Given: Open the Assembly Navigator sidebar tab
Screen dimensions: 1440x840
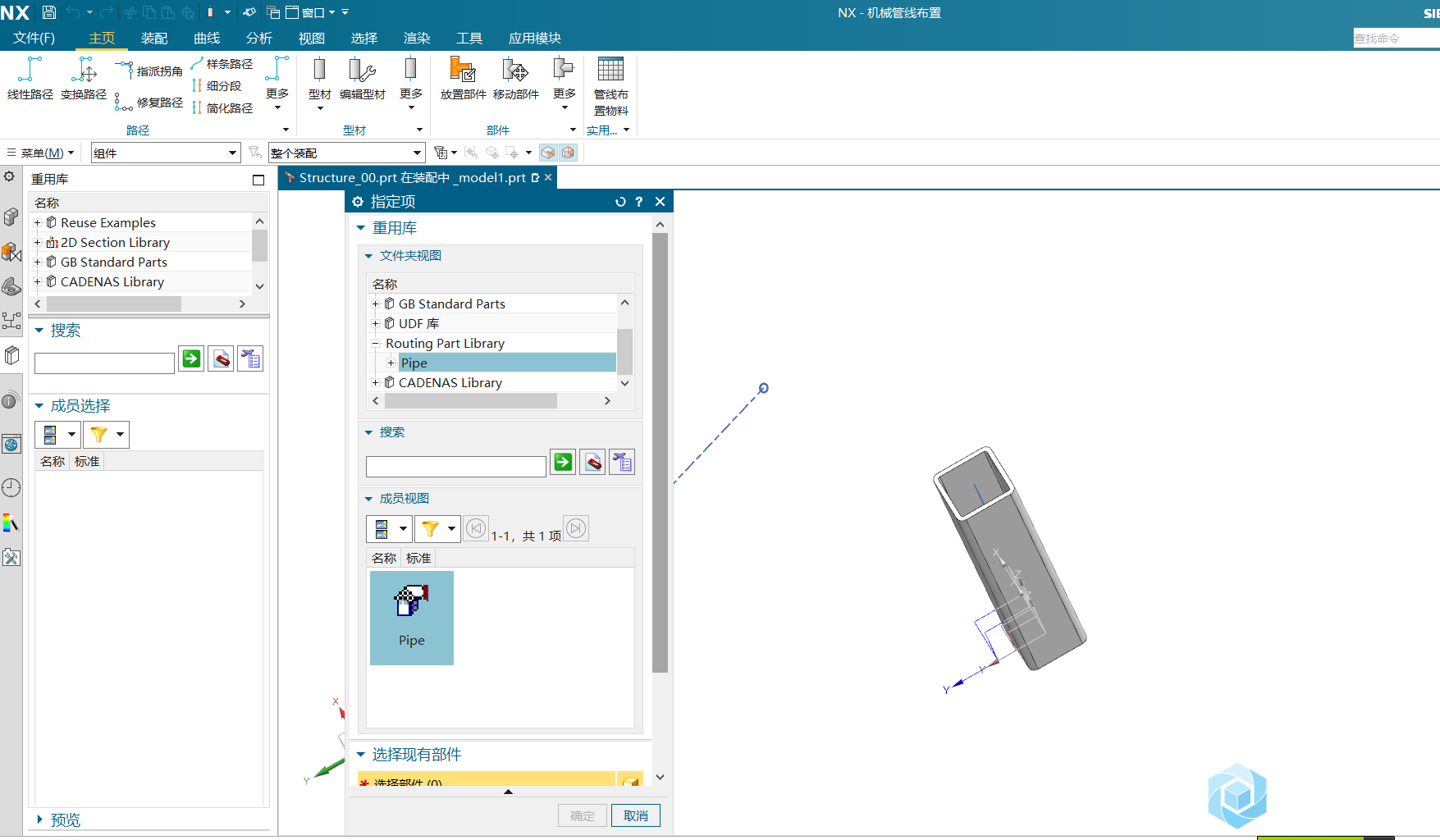Looking at the screenshot, I should 11,217.
